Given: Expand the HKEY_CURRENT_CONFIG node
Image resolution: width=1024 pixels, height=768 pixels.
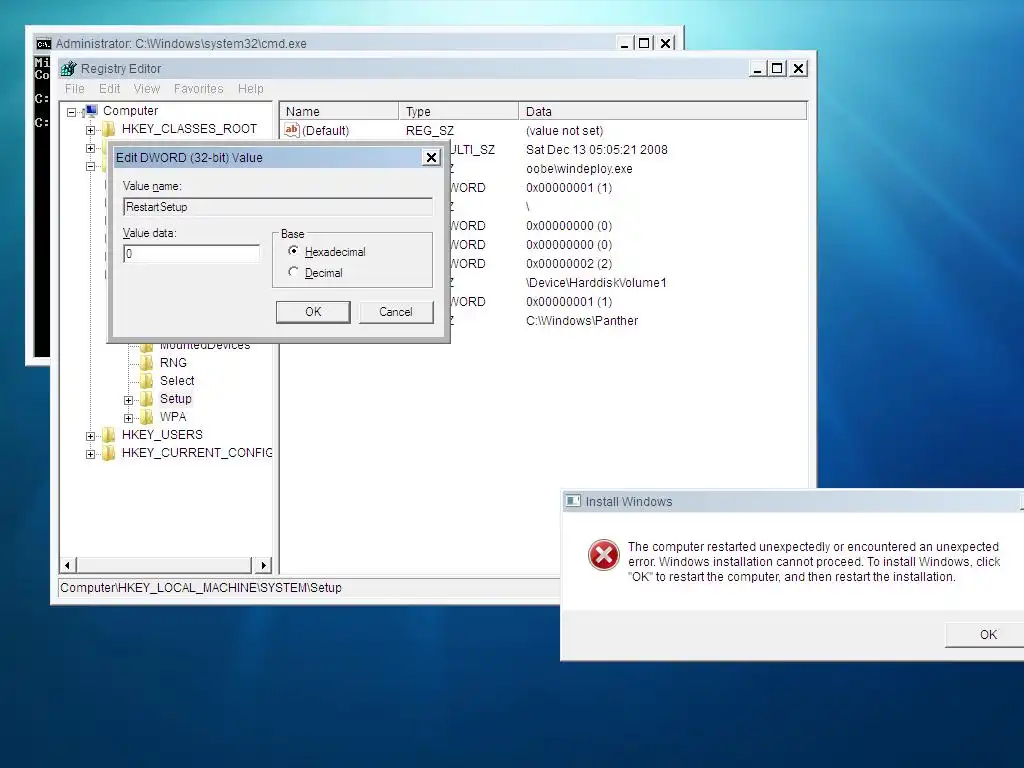Looking at the screenshot, I should pyautogui.click(x=90, y=454).
